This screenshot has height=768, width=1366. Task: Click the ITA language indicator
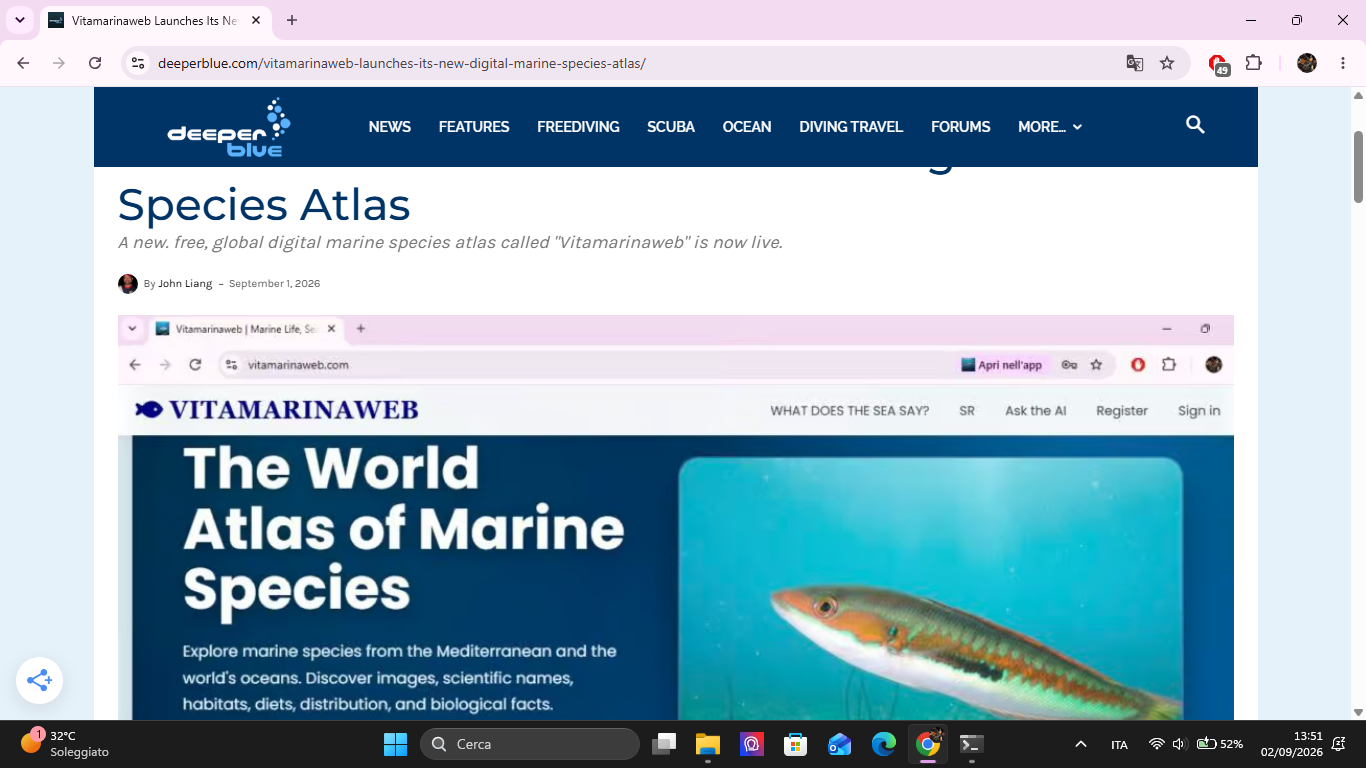pos(1120,744)
